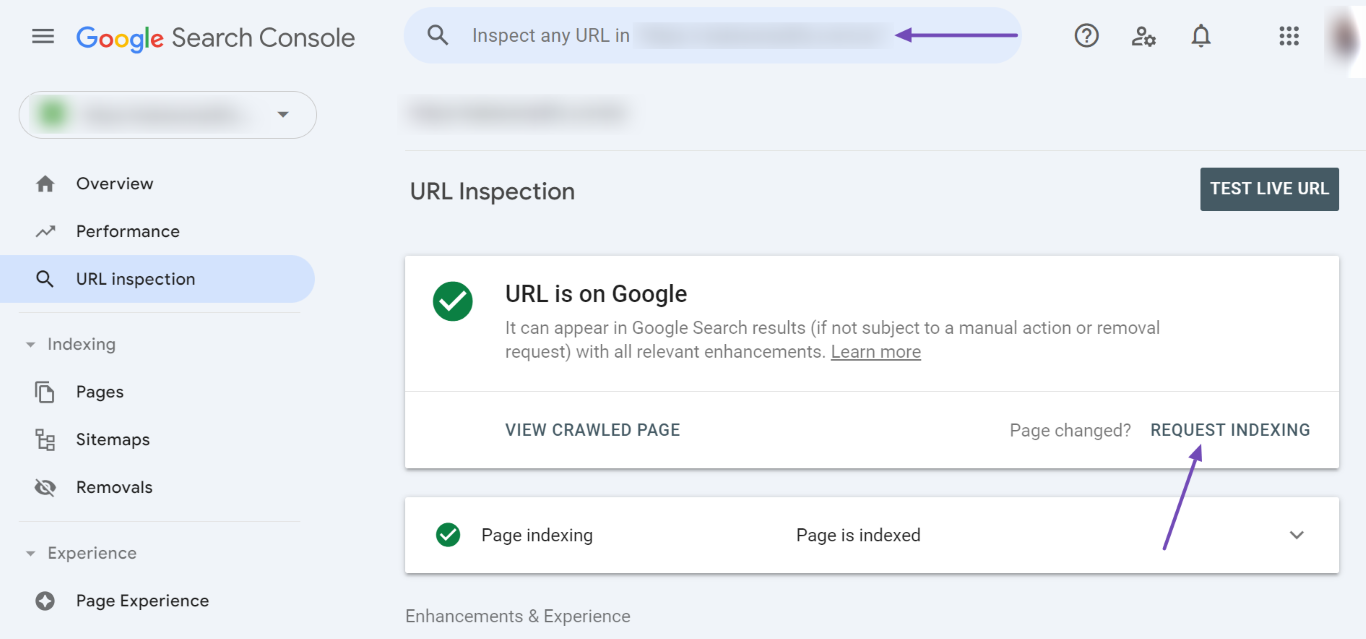Screen dimensions: 1366x639
Task: Open the Help question mark icon
Action: point(1086,36)
